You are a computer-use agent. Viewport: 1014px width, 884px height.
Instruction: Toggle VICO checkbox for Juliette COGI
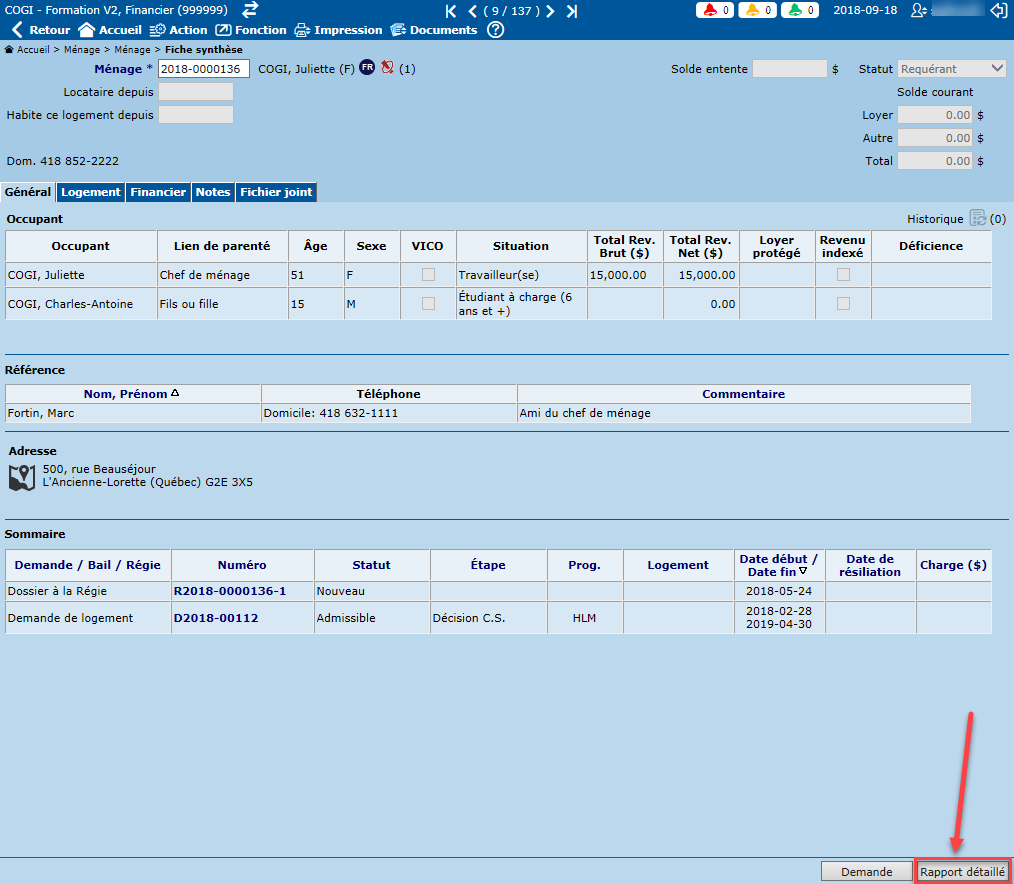point(428,274)
